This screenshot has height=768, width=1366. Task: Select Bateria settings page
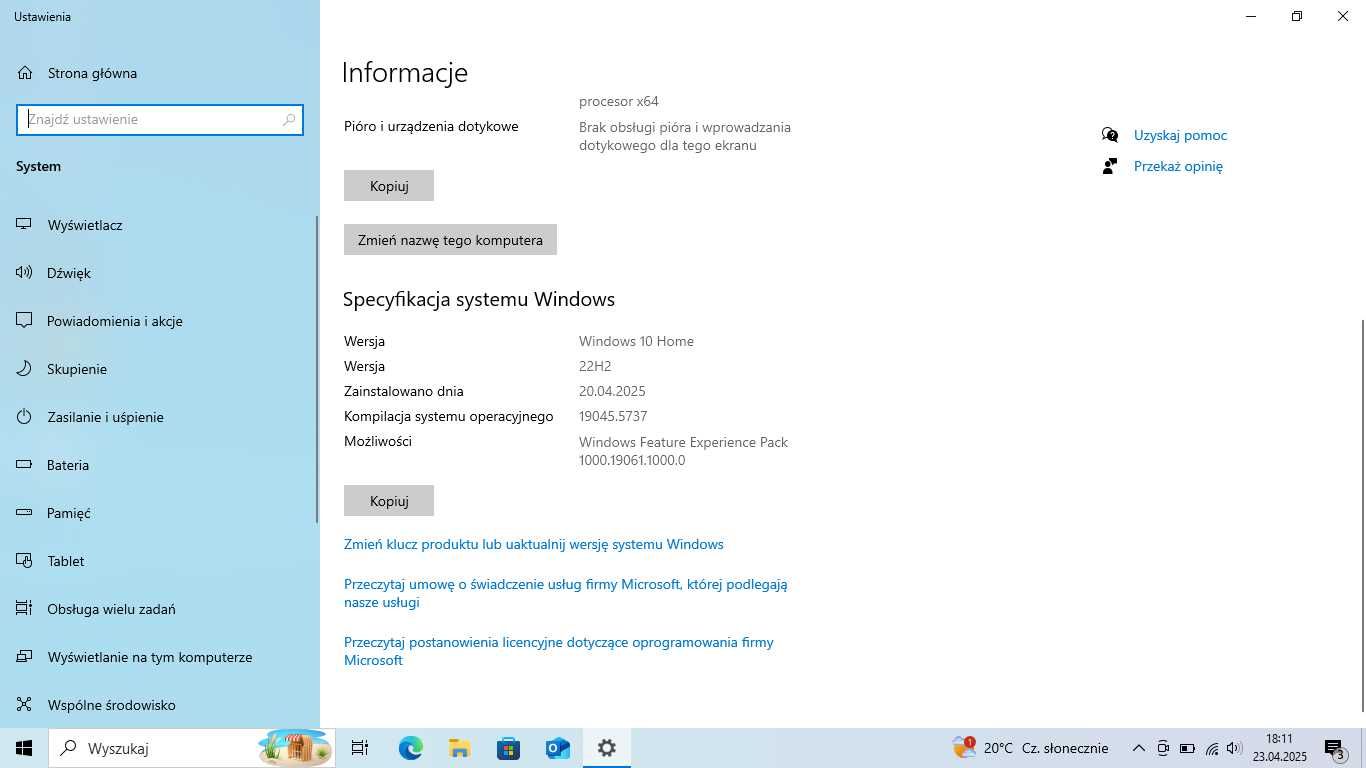tap(68, 465)
